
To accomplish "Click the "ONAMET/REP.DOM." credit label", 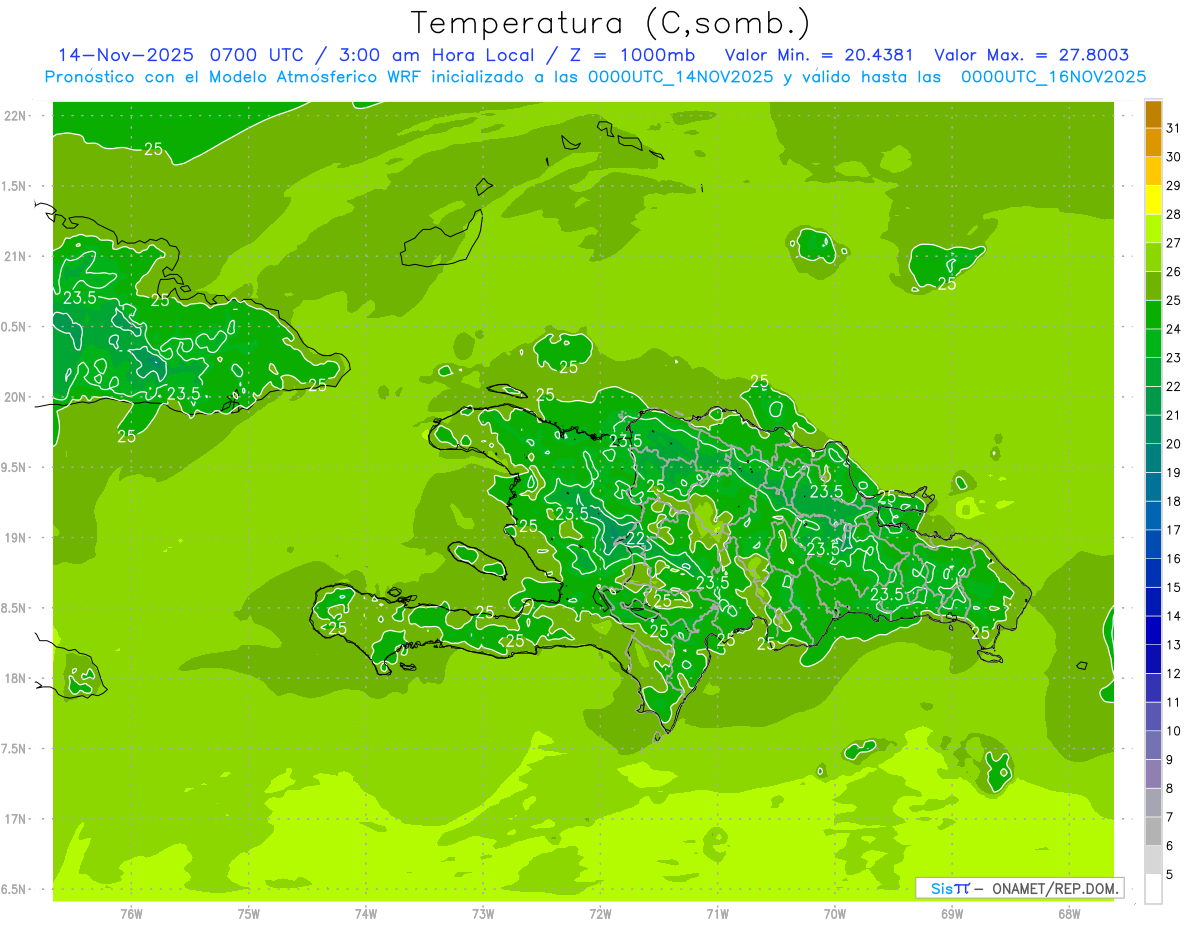I will tap(1055, 888).
